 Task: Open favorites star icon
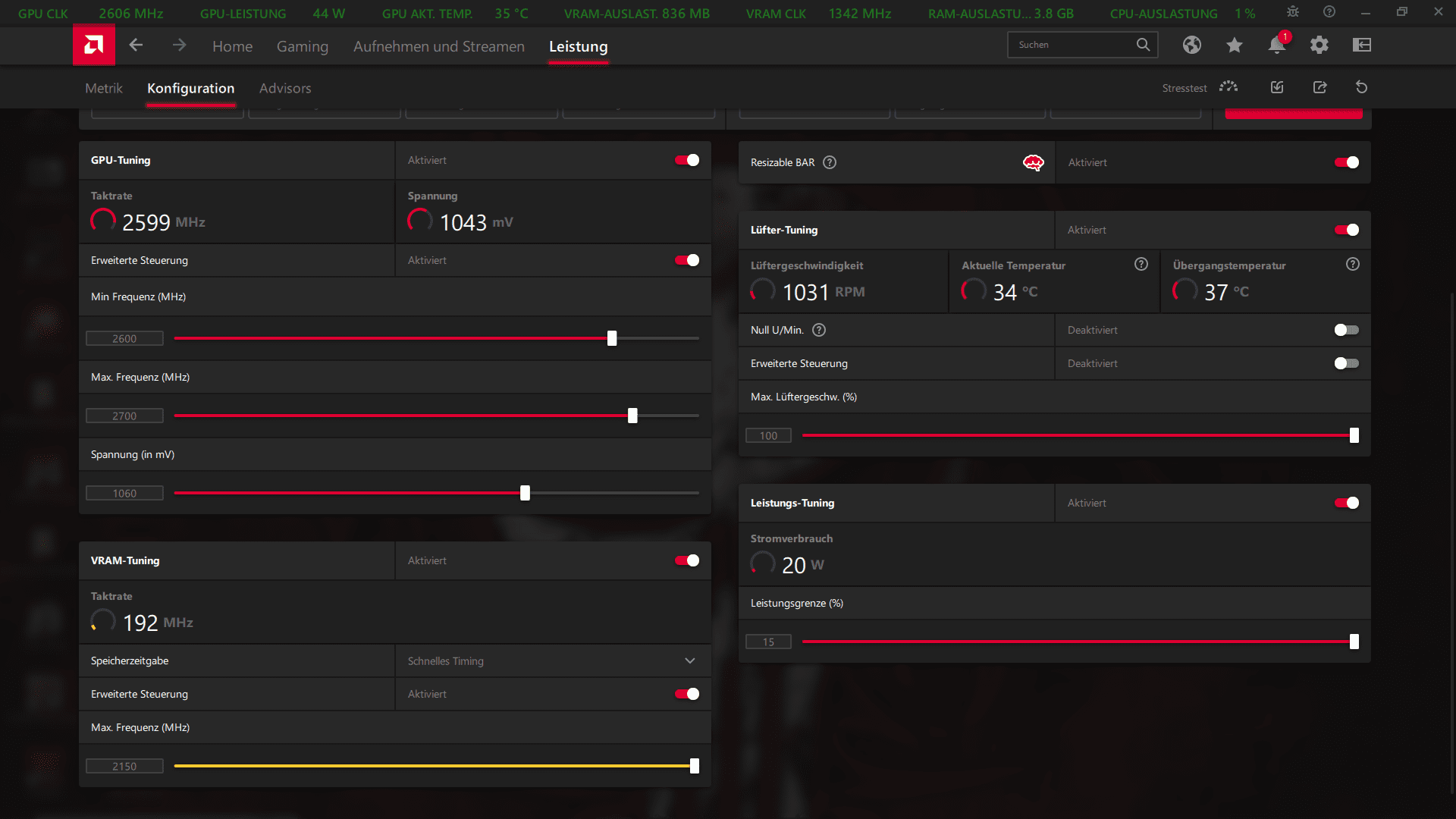click(1235, 45)
